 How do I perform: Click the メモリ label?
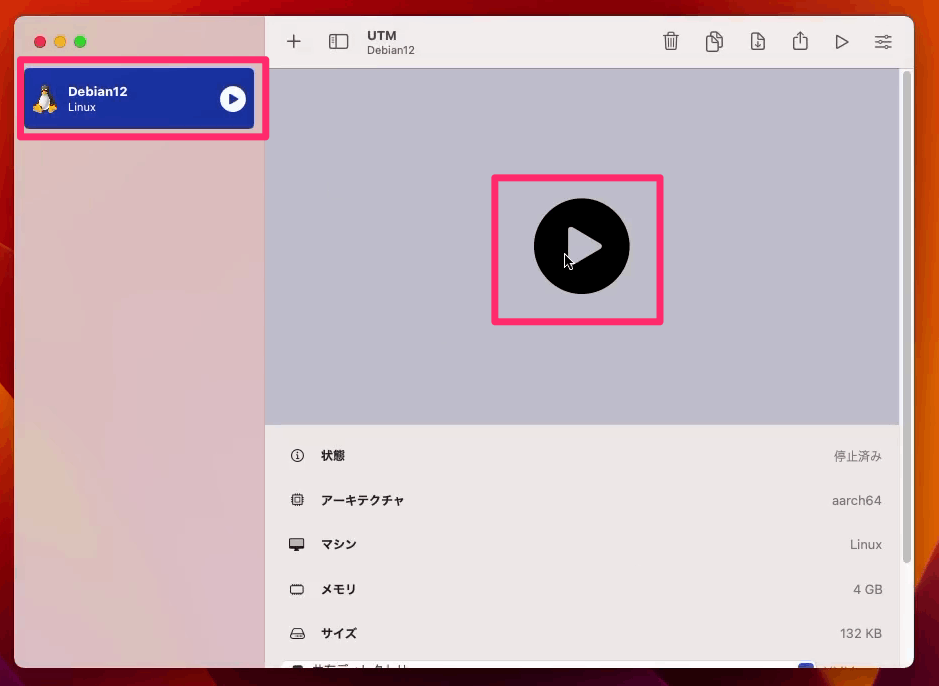coord(338,589)
